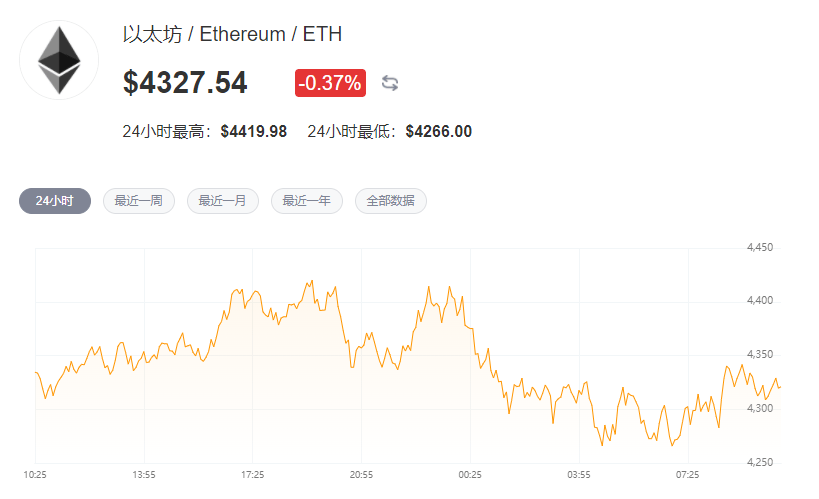Click the 07:25 time axis label
This screenshot has width=819, height=499.
[687, 473]
